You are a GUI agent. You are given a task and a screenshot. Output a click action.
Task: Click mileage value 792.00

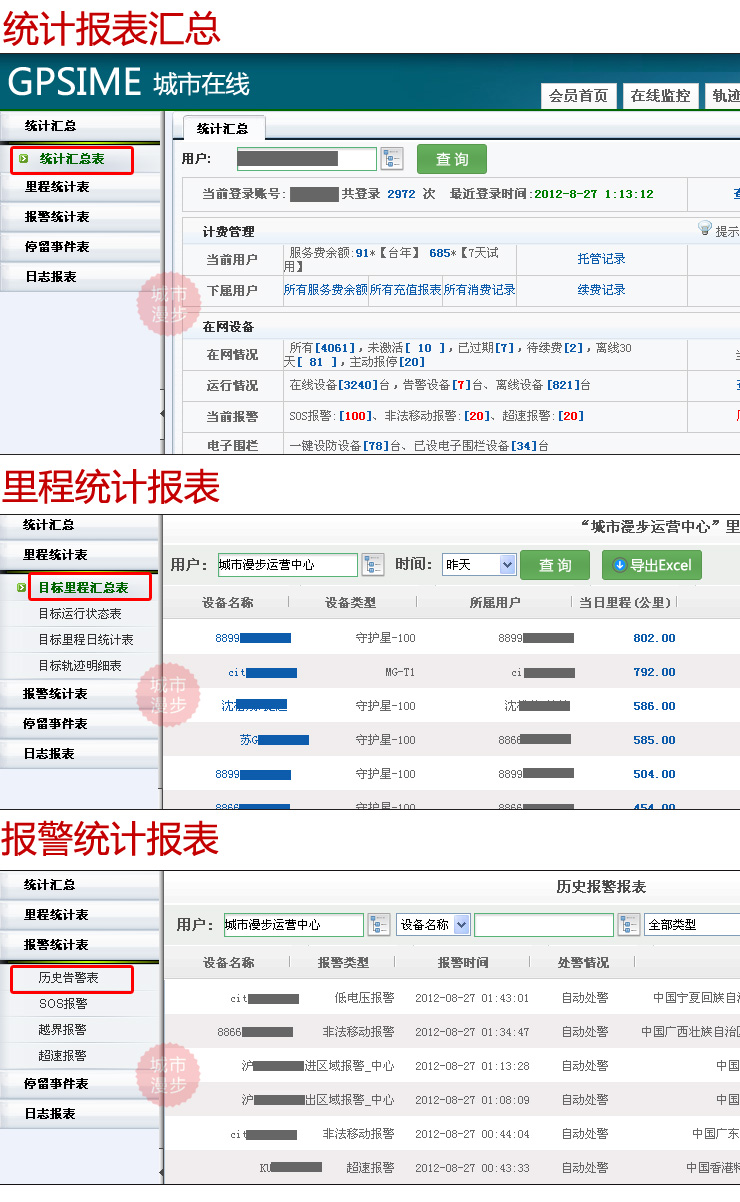[x=654, y=672]
